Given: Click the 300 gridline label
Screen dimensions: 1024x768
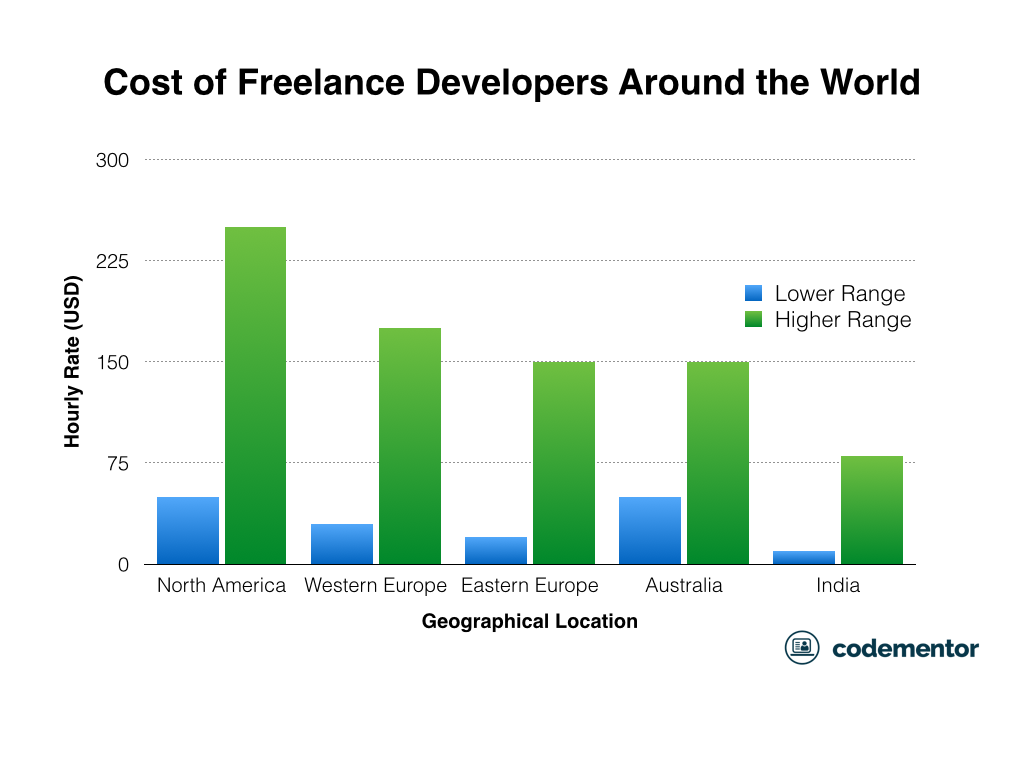Looking at the screenshot, I should click(114, 160).
